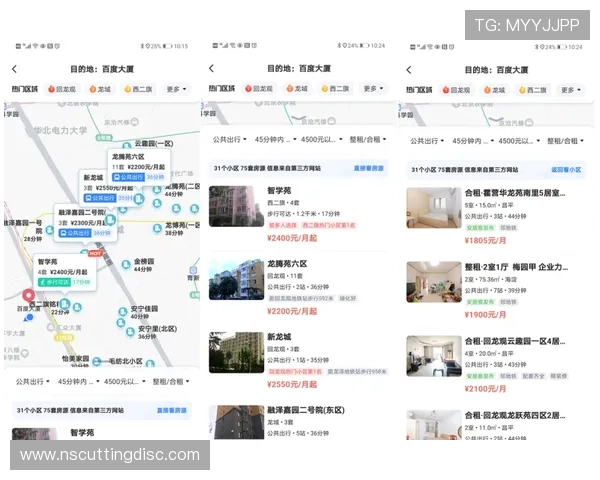This screenshot has width=600, height=480.
Task: Expand 更多 dropdown on left screen
Action: [176, 89]
